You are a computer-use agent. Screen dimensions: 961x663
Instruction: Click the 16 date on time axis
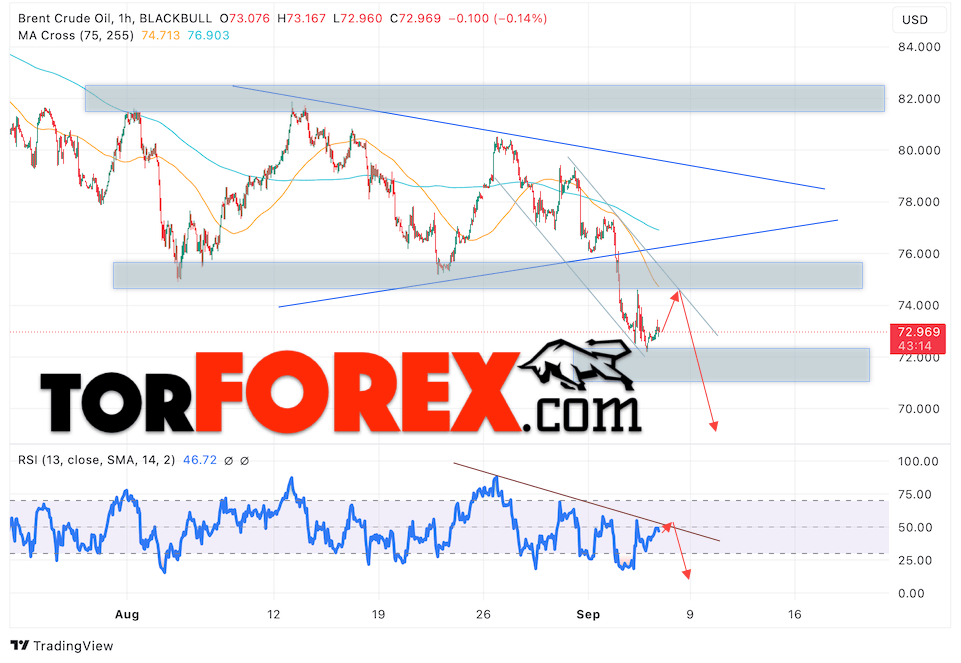tap(794, 614)
